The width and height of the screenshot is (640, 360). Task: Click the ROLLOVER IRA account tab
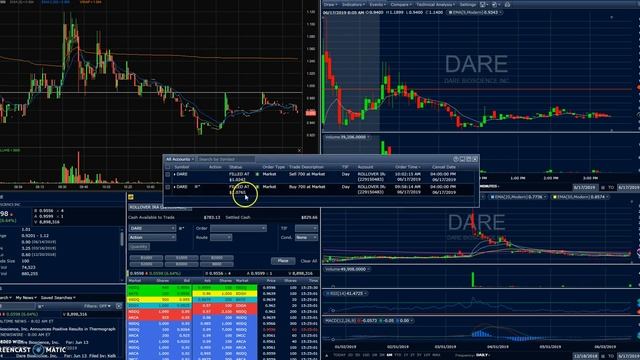(159, 207)
